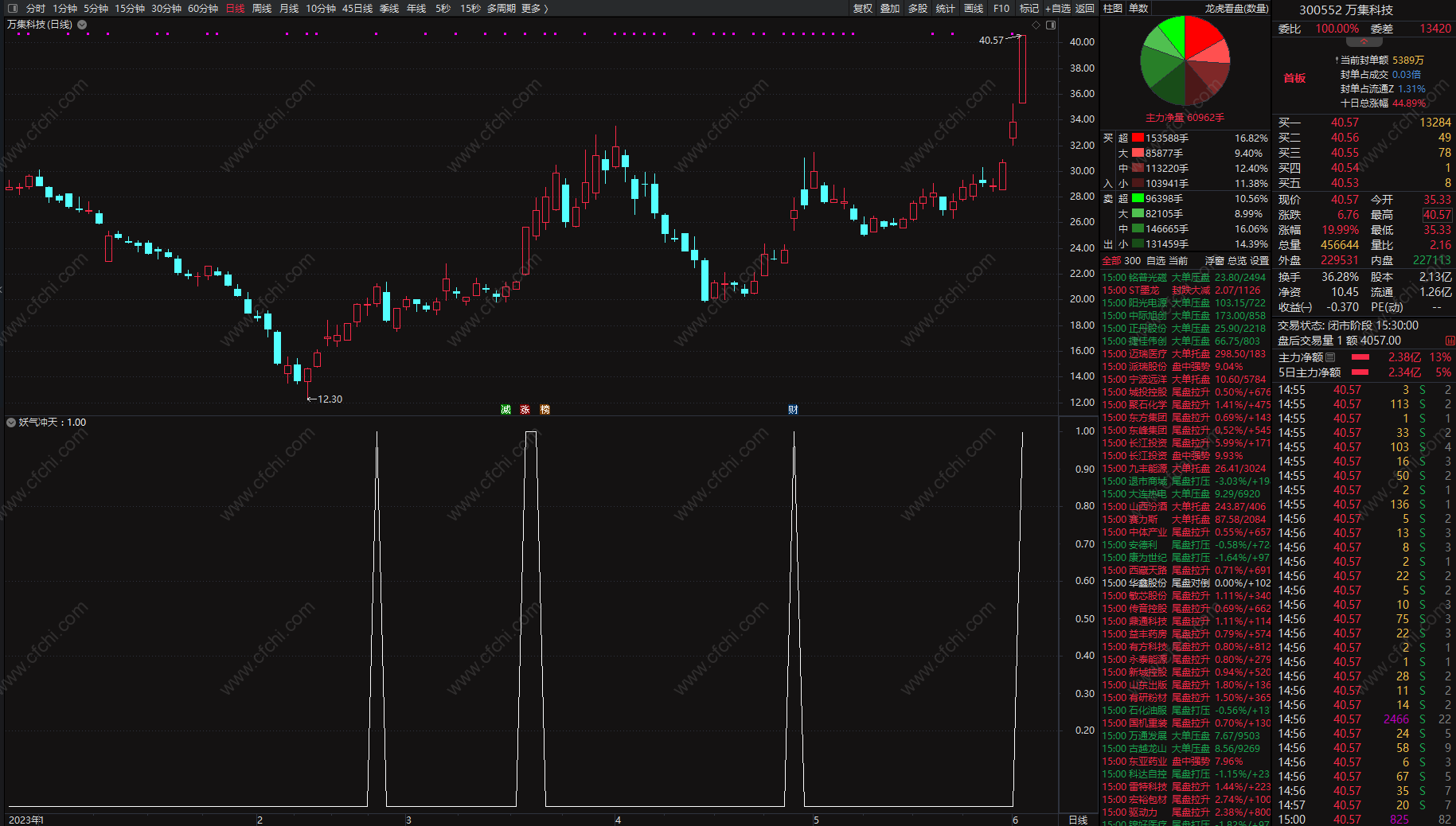Switch to the 15分钟 timeframe
The width and height of the screenshot is (1456, 826).
click(x=130, y=8)
